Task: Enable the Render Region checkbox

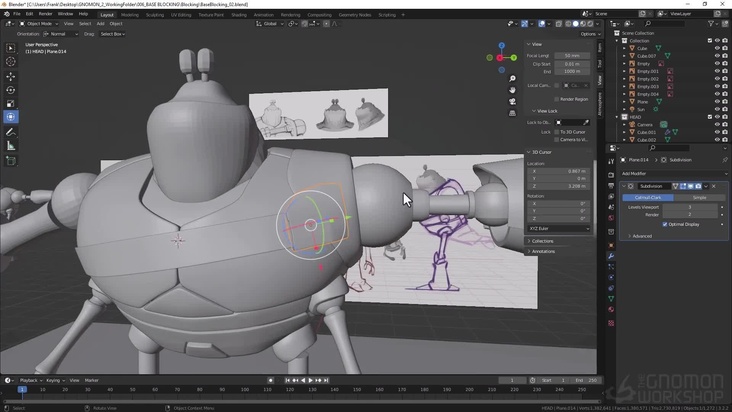Action: (556, 99)
